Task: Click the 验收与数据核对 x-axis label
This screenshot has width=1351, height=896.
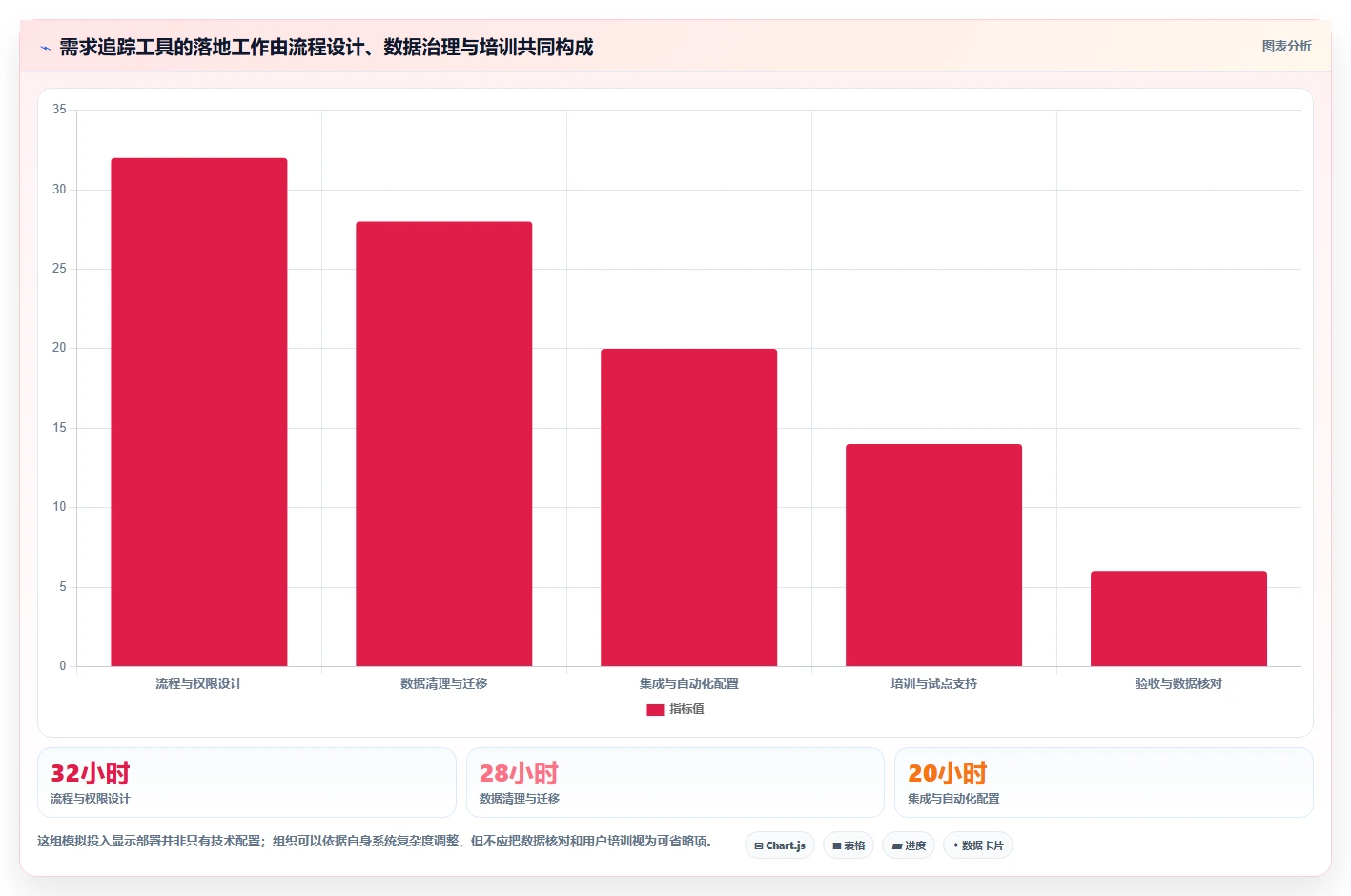Action: (x=1179, y=683)
